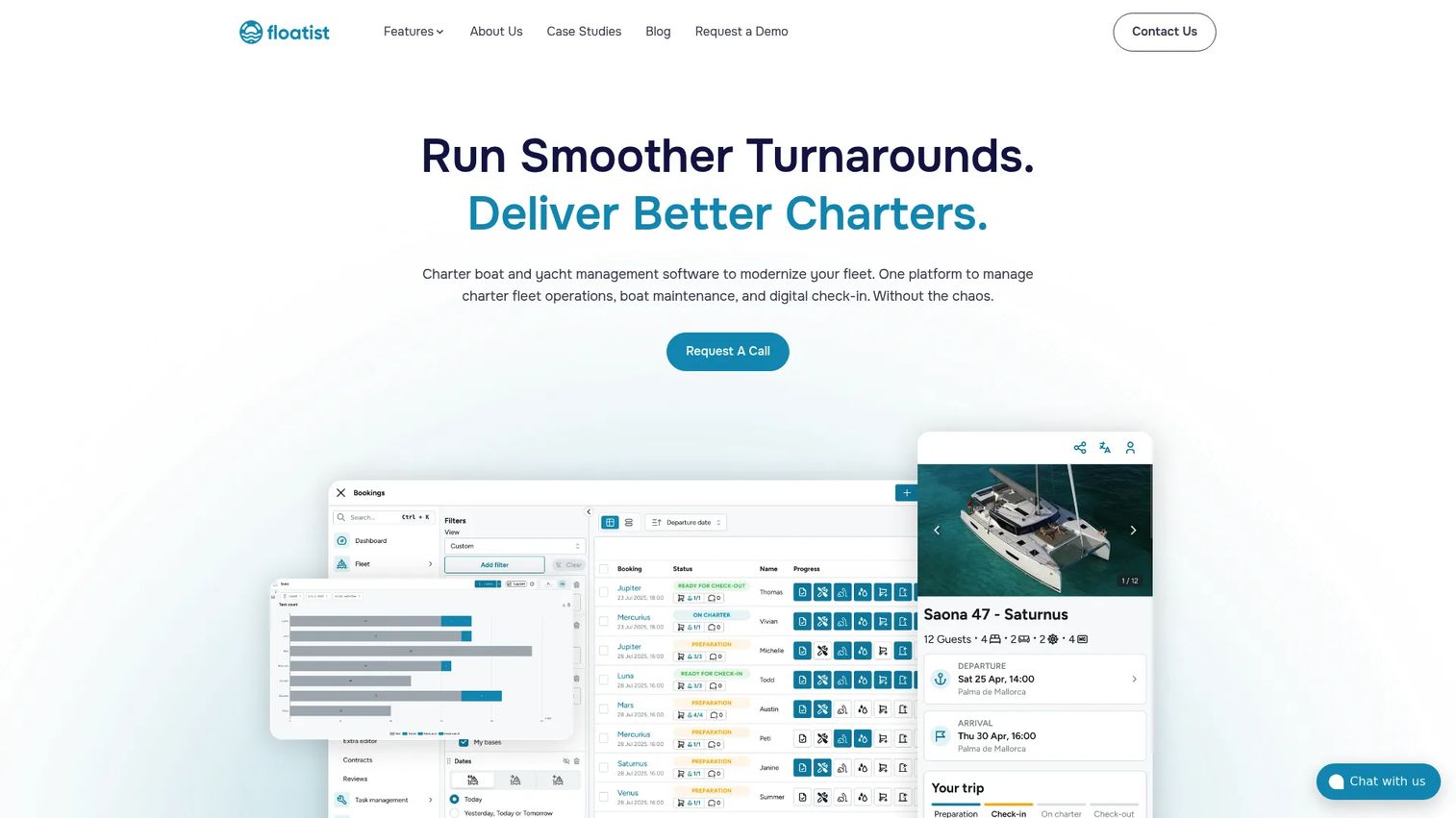This screenshot has width=1456, height=818.
Task: Expand the Fleet submenu chevron
Action: click(430, 564)
